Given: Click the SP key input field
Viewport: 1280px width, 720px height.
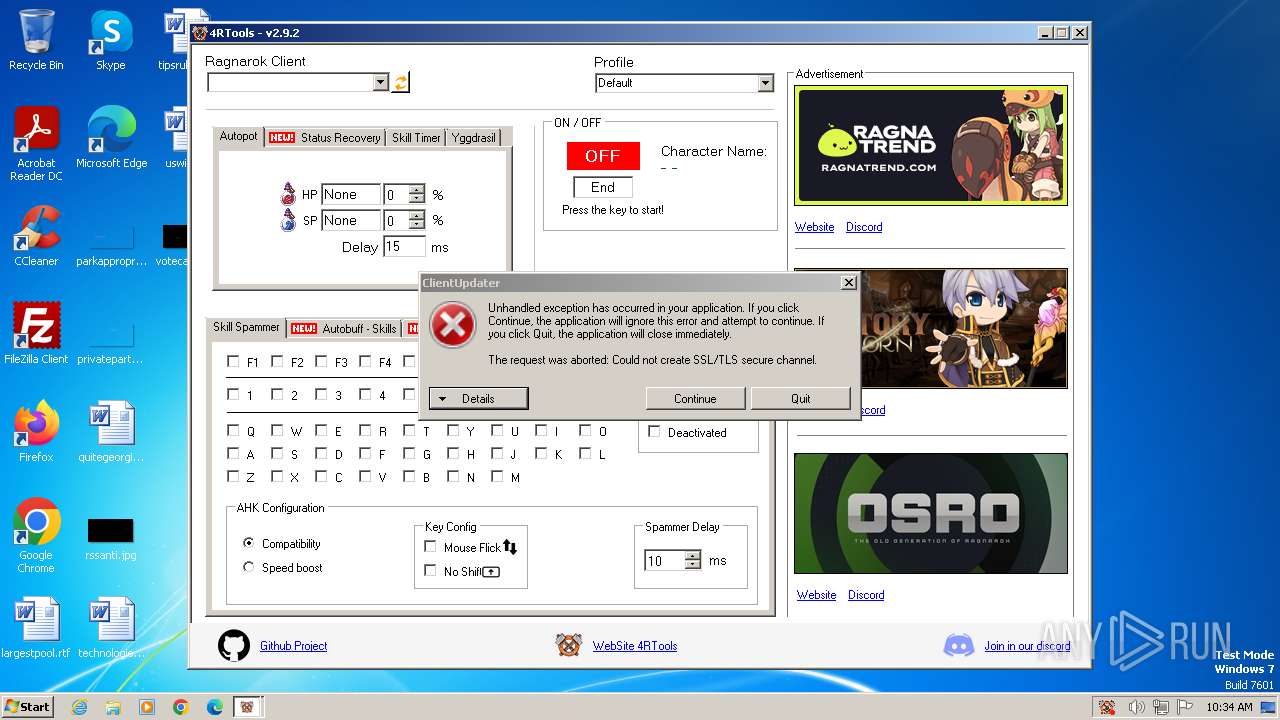Looking at the screenshot, I should tap(351, 221).
